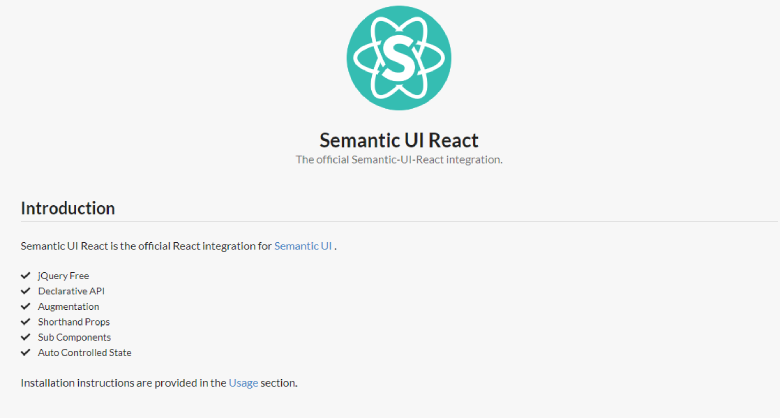This screenshot has height=418, width=780.
Task: Click the Augmentation list item
Action: coord(69,307)
